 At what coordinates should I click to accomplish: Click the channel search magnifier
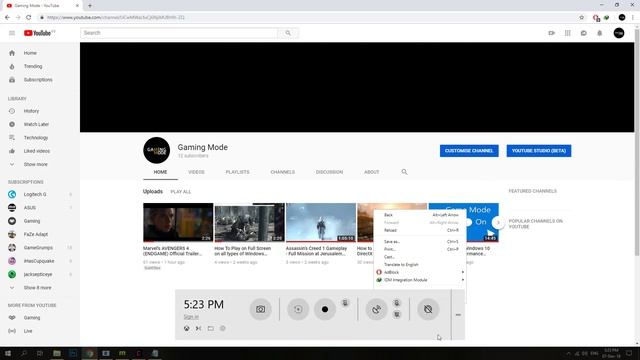click(x=404, y=172)
